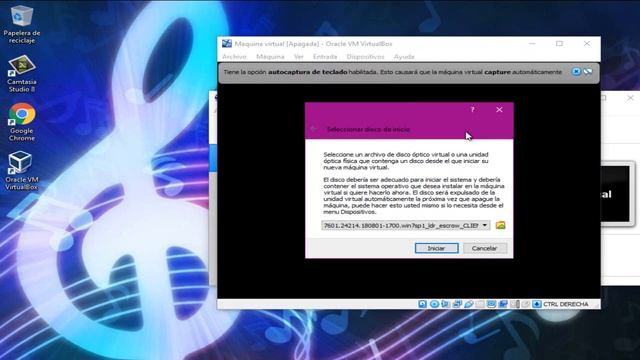Viewport: 640px width, 360px height.
Task: Click the network adapters icon in status bar
Action: [x=457, y=304]
